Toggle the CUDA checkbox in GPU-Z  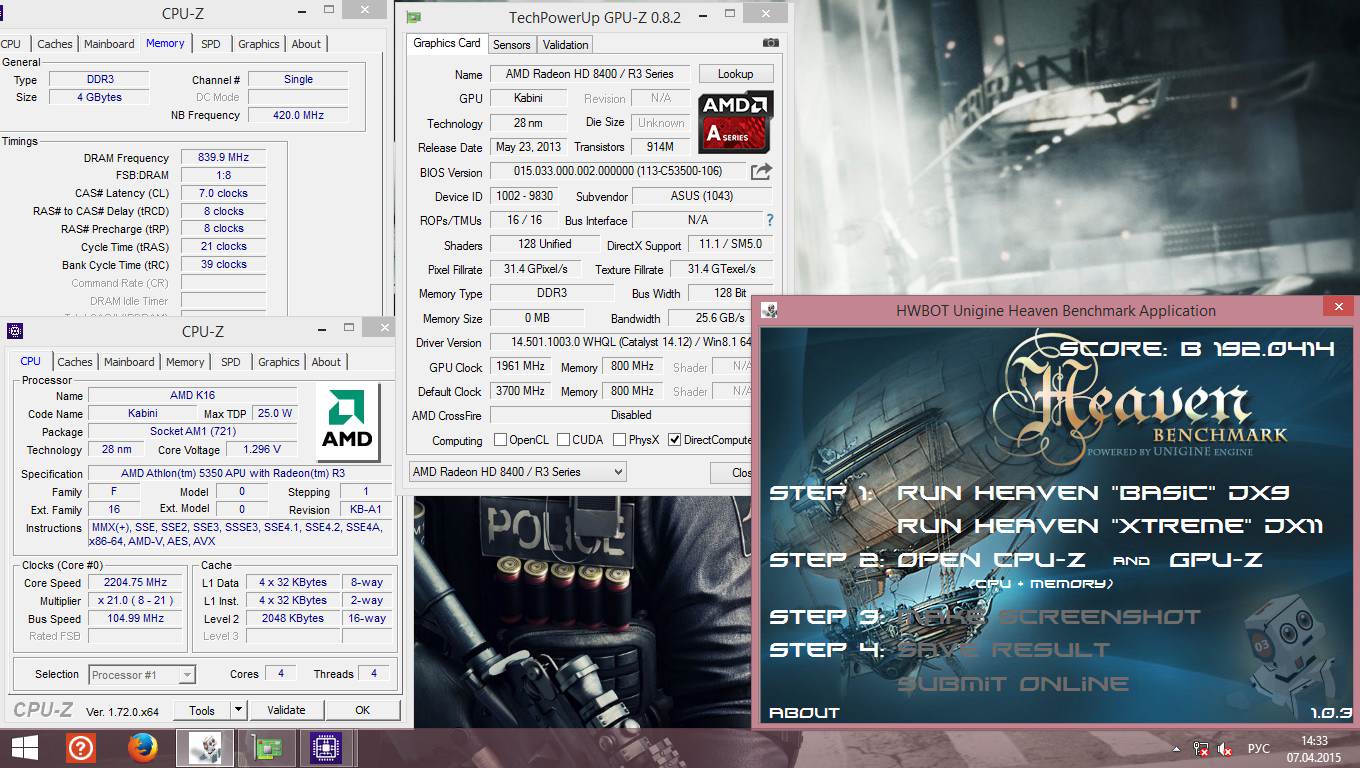tap(563, 440)
